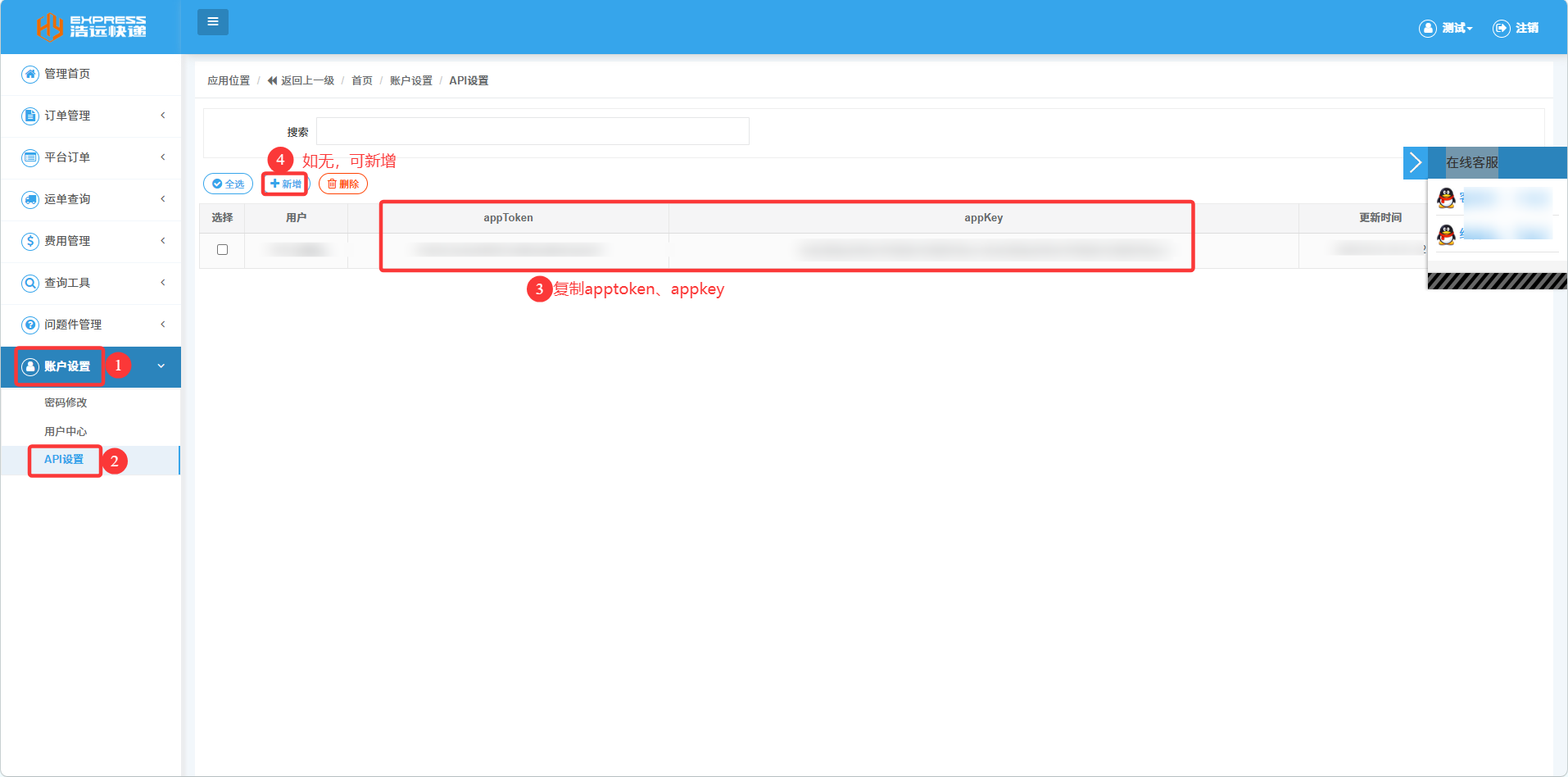Open the 运单查询 menu label
Screen dimensions: 1568x777
[67, 199]
